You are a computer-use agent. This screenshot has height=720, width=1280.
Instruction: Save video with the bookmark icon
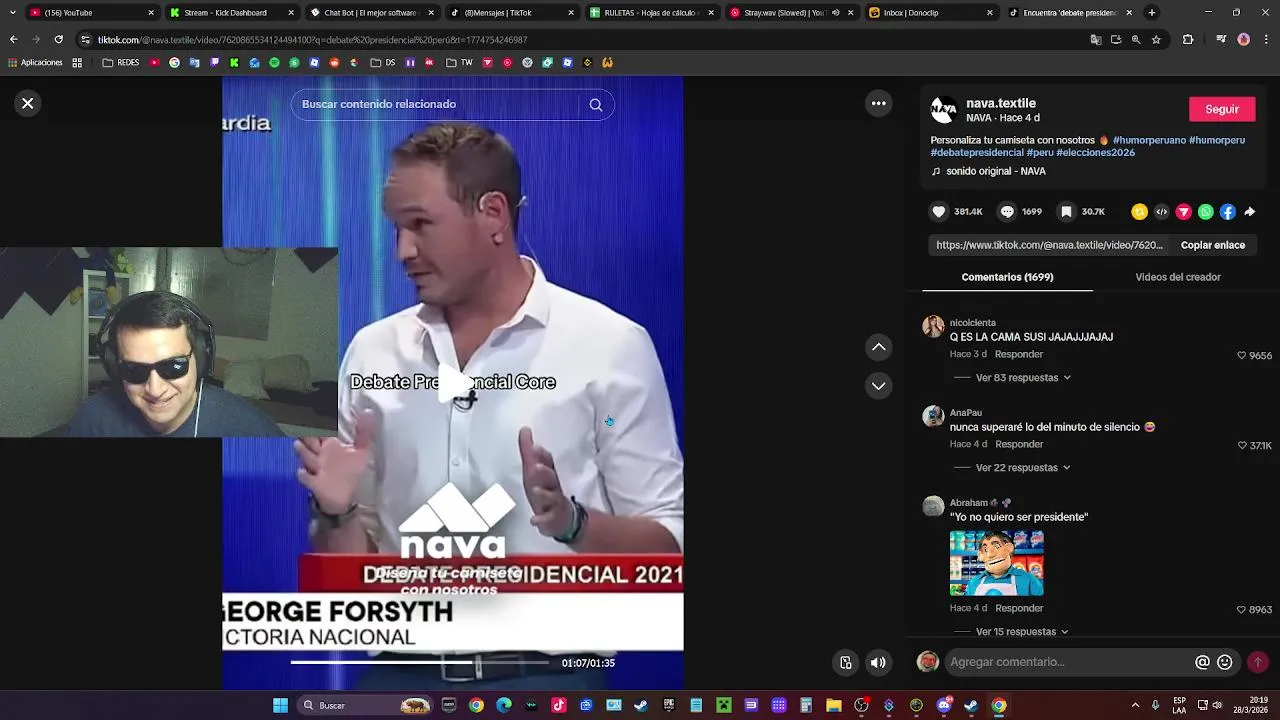click(1067, 212)
